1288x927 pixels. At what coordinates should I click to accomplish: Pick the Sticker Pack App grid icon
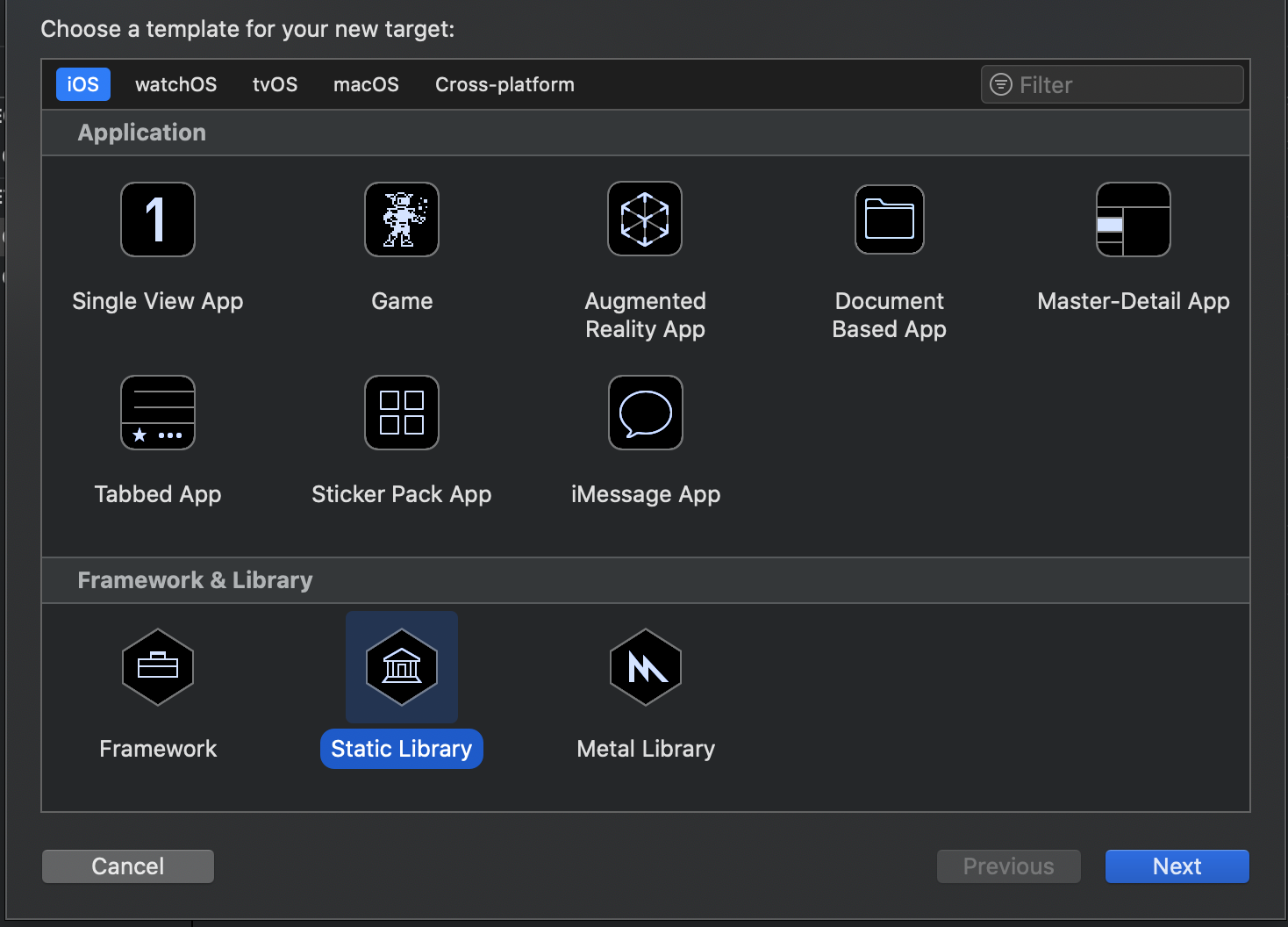[x=402, y=413]
